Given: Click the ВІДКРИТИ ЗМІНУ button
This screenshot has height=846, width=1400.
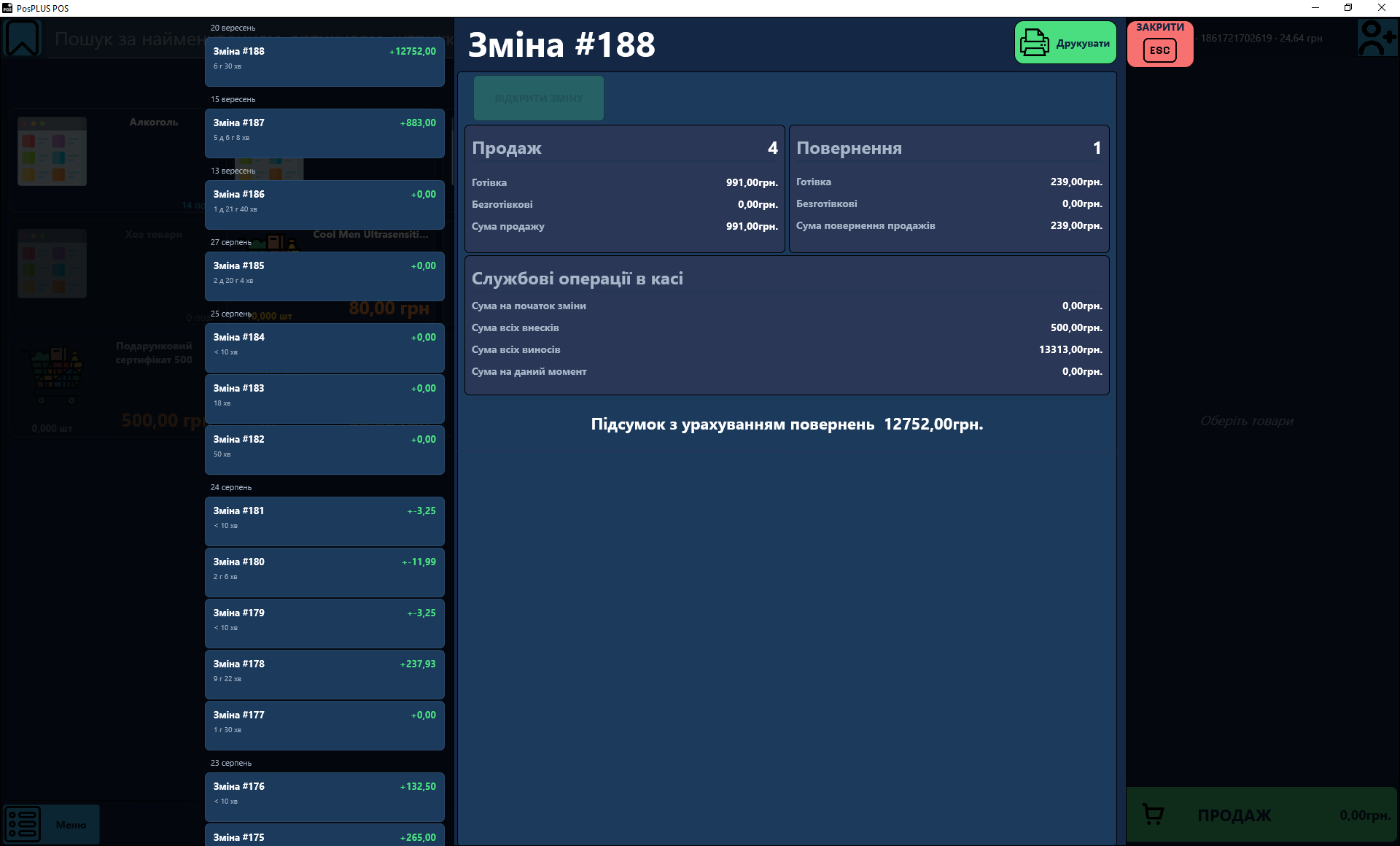Looking at the screenshot, I should click(539, 98).
